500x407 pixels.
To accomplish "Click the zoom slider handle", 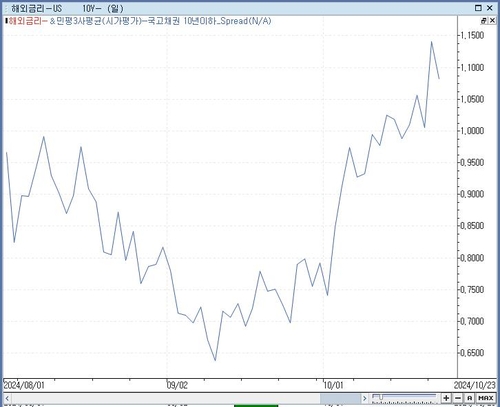I will (x=381, y=397).
